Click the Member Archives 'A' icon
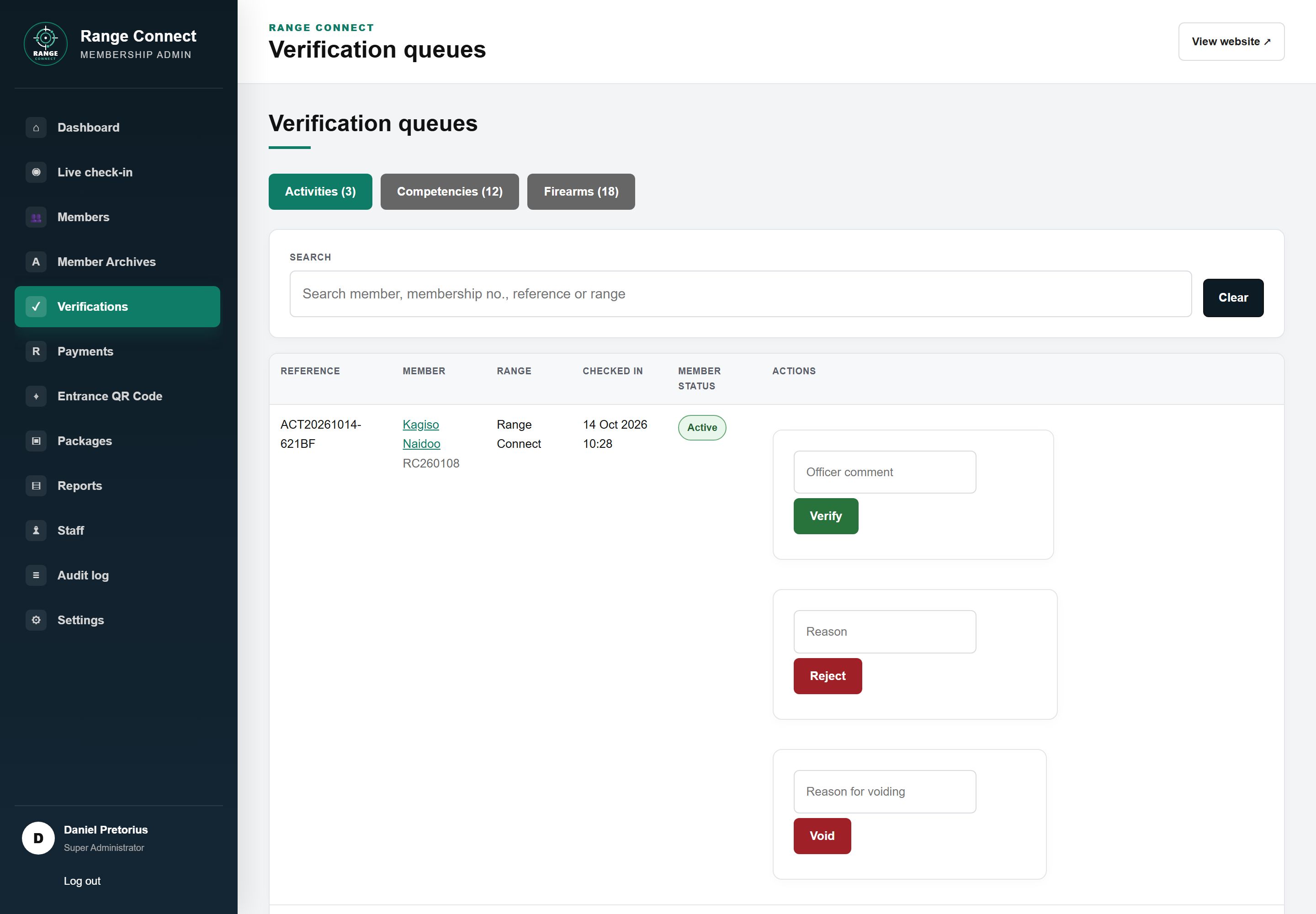1316x914 pixels. 36,262
